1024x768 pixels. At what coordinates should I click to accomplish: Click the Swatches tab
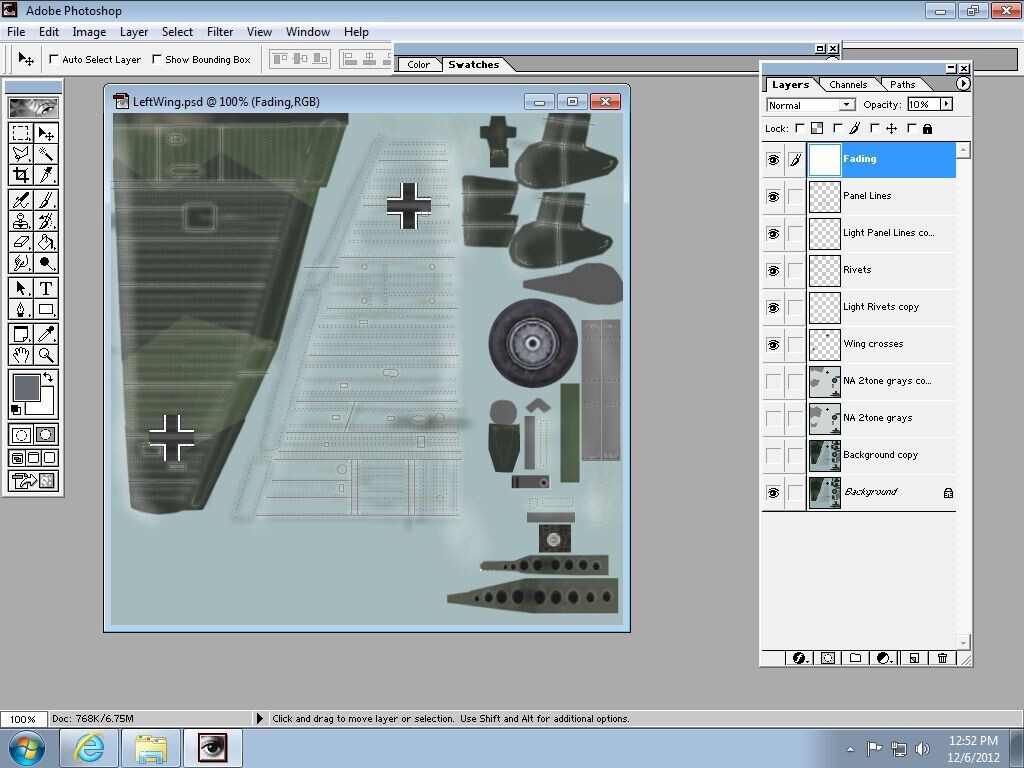(x=475, y=64)
